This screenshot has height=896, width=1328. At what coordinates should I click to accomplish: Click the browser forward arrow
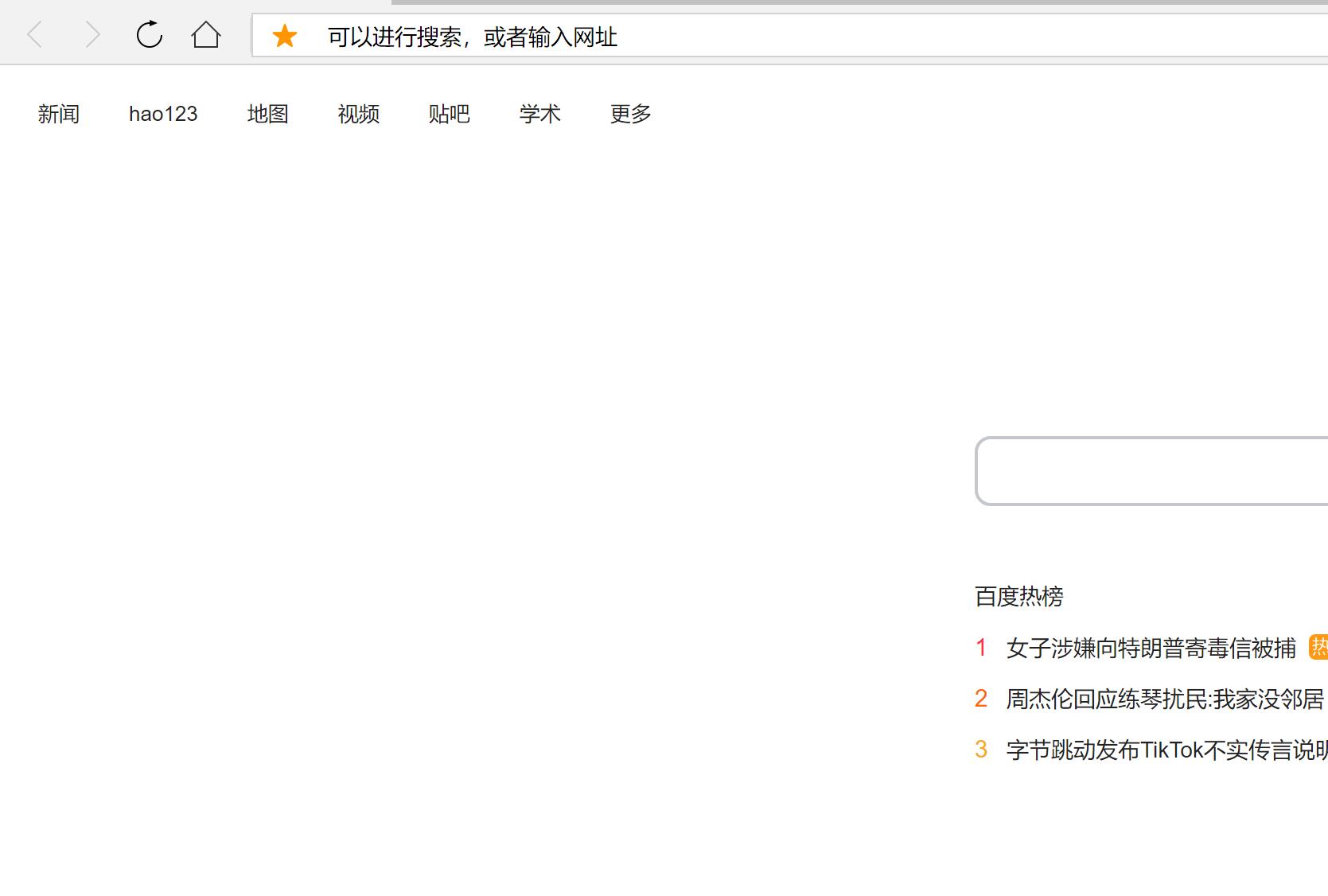[92, 35]
